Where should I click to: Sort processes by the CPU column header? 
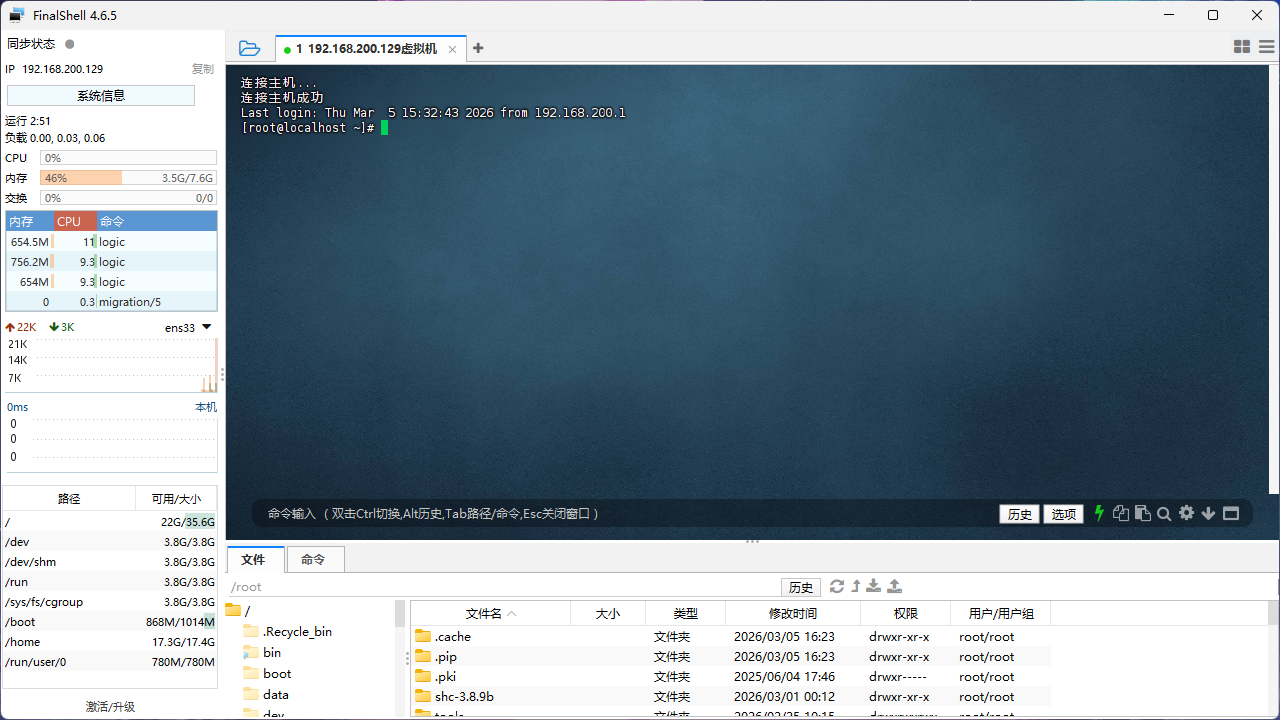pyautogui.click(x=69, y=221)
